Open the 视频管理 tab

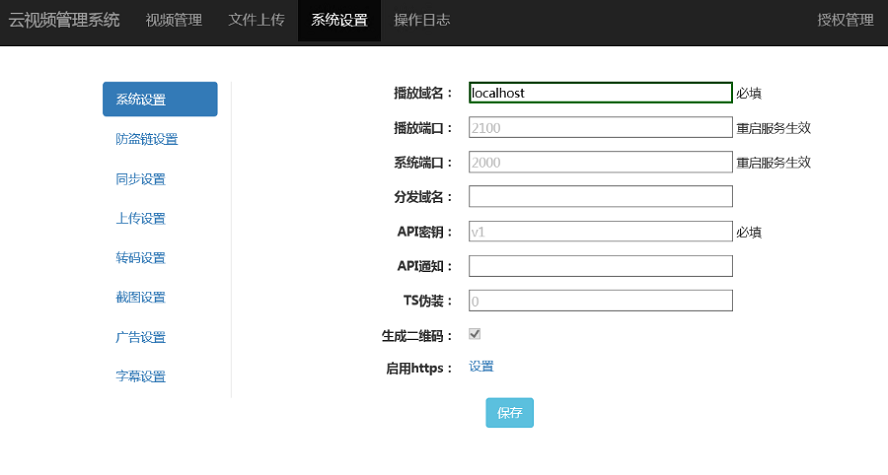point(173,20)
